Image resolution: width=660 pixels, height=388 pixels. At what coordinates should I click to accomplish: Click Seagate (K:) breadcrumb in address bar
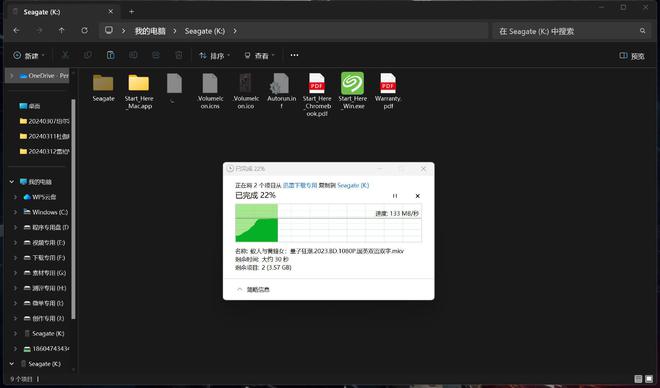(205, 31)
